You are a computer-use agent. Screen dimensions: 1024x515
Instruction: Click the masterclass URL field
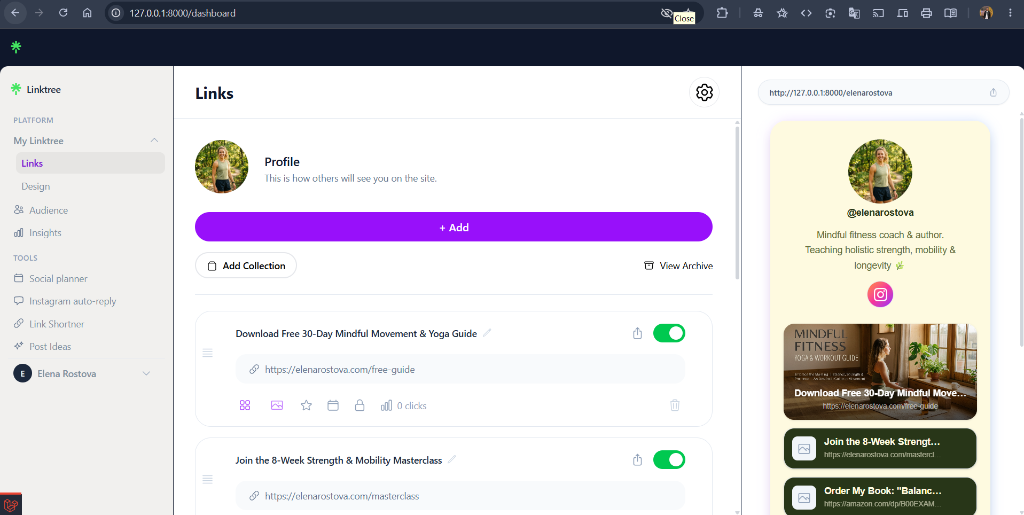coord(460,496)
